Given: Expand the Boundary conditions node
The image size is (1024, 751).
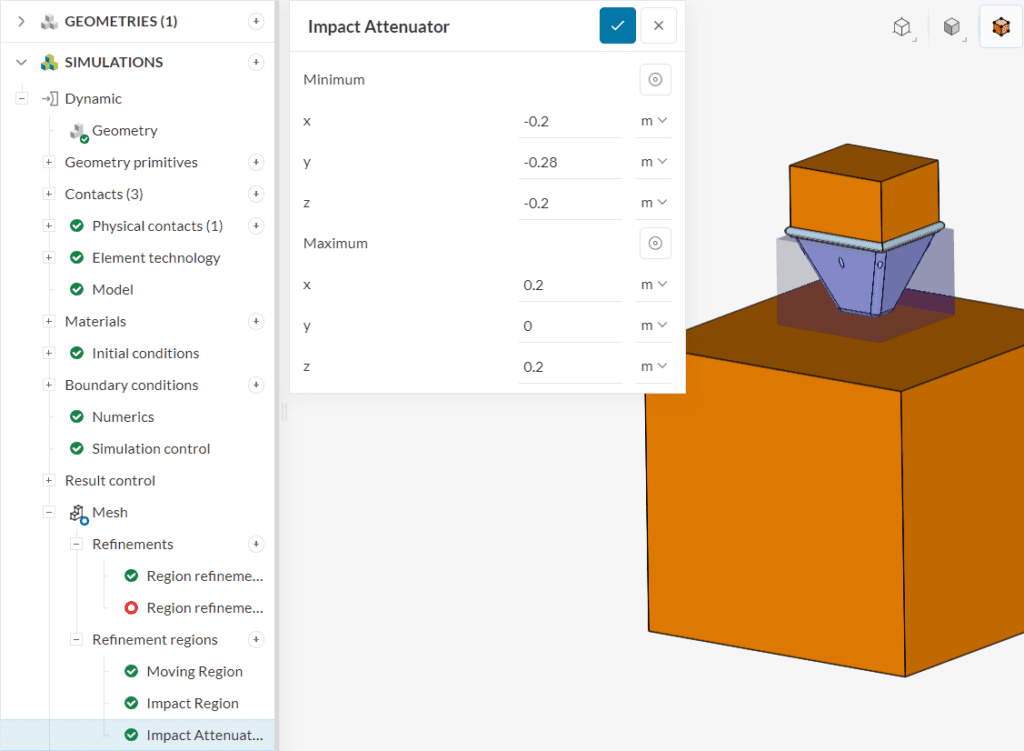Looking at the screenshot, I should [x=48, y=385].
